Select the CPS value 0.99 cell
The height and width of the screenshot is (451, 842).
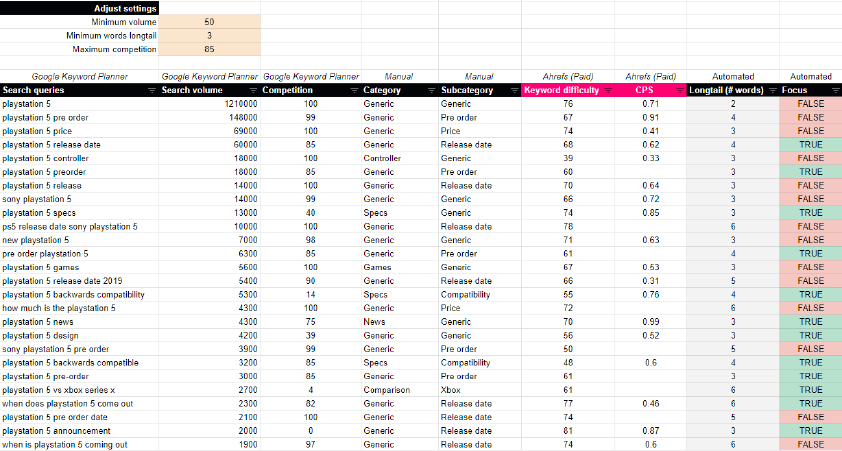[x=650, y=322]
